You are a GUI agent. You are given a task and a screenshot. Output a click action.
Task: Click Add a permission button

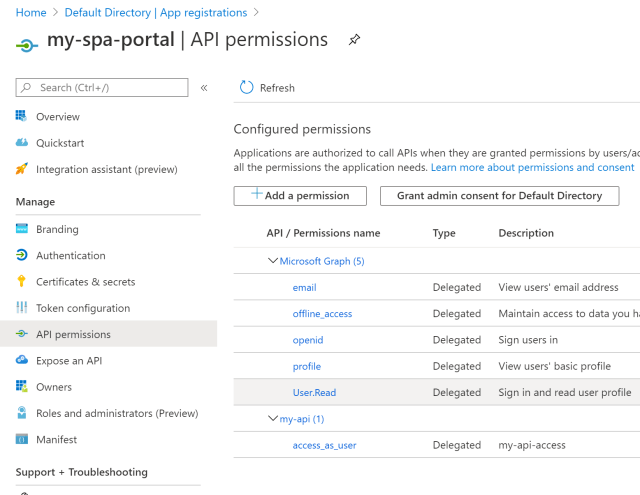click(299, 196)
